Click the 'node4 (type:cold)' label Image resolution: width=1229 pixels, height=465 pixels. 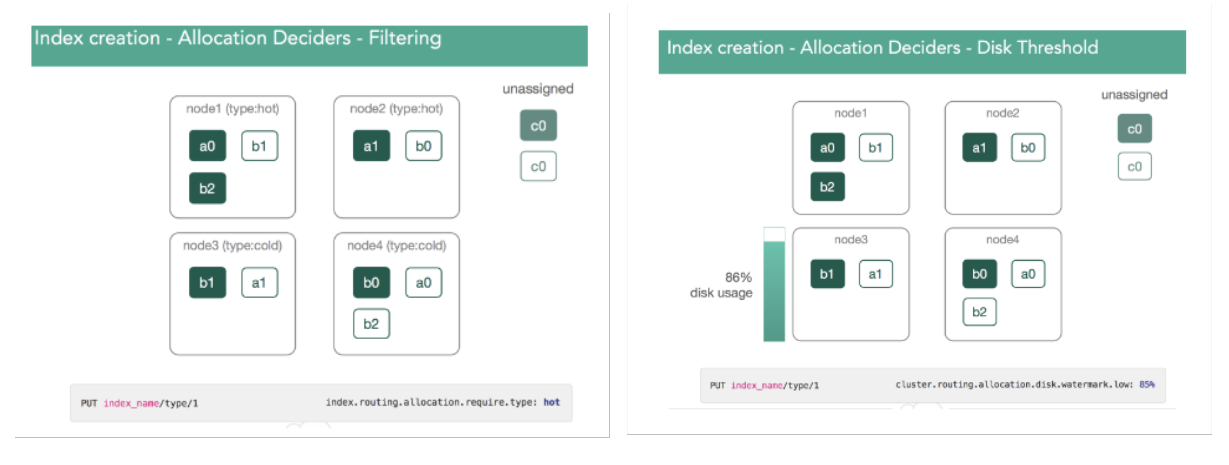(396, 245)
